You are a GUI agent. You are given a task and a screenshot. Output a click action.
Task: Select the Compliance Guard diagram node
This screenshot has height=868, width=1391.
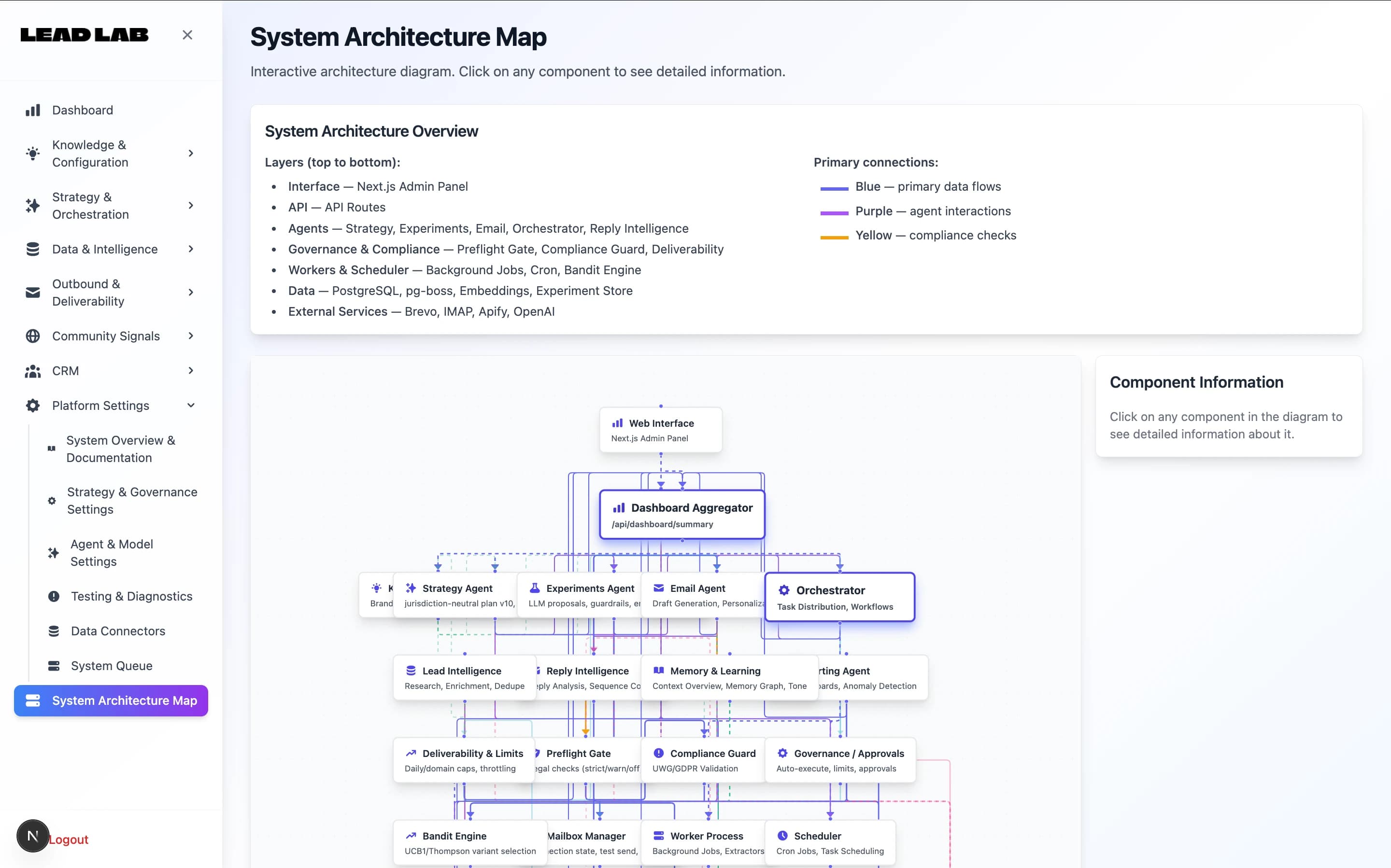(x=703, y=760)
